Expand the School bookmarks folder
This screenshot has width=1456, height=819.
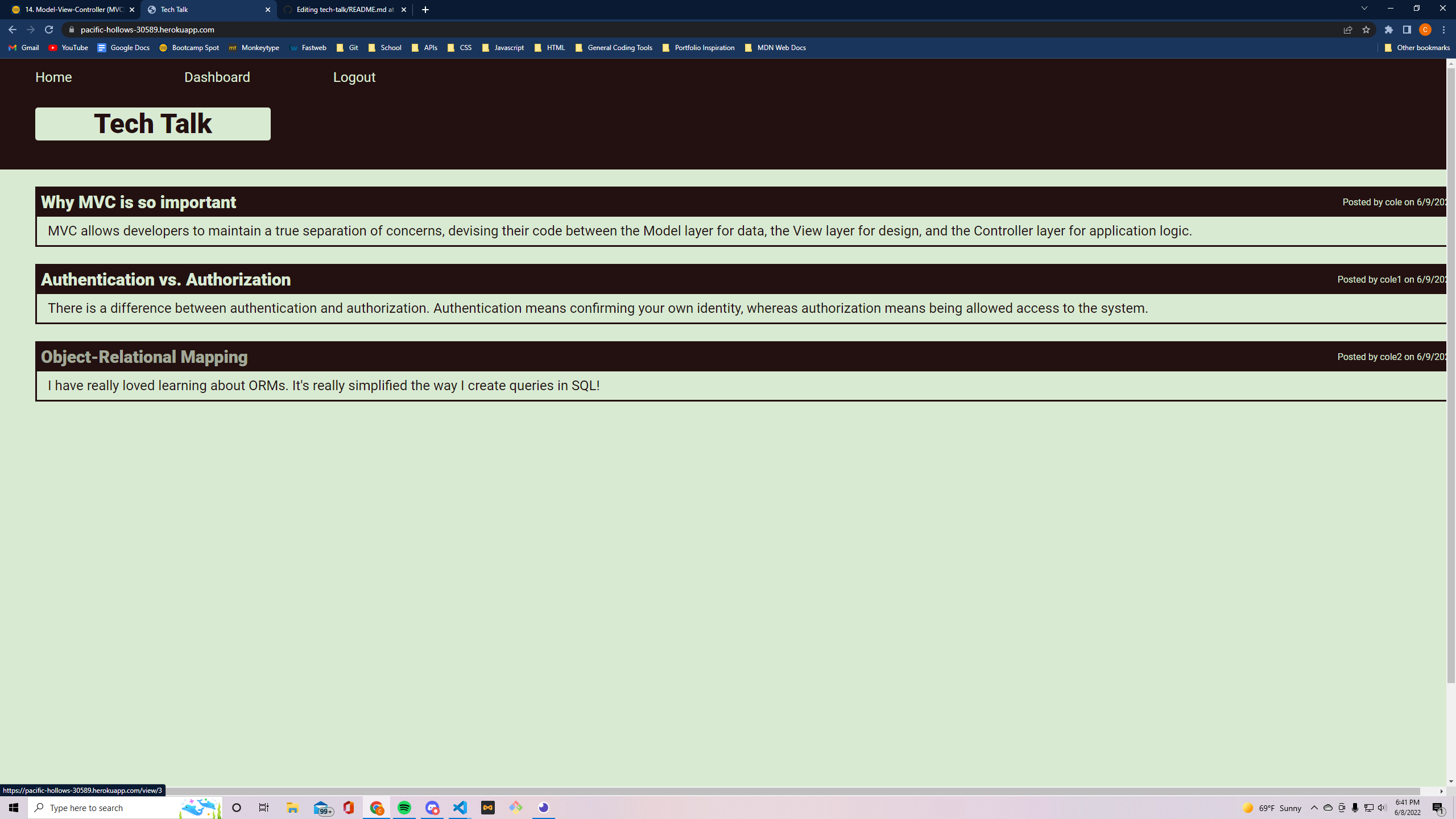pyautogui.click(x=385, y=48)
